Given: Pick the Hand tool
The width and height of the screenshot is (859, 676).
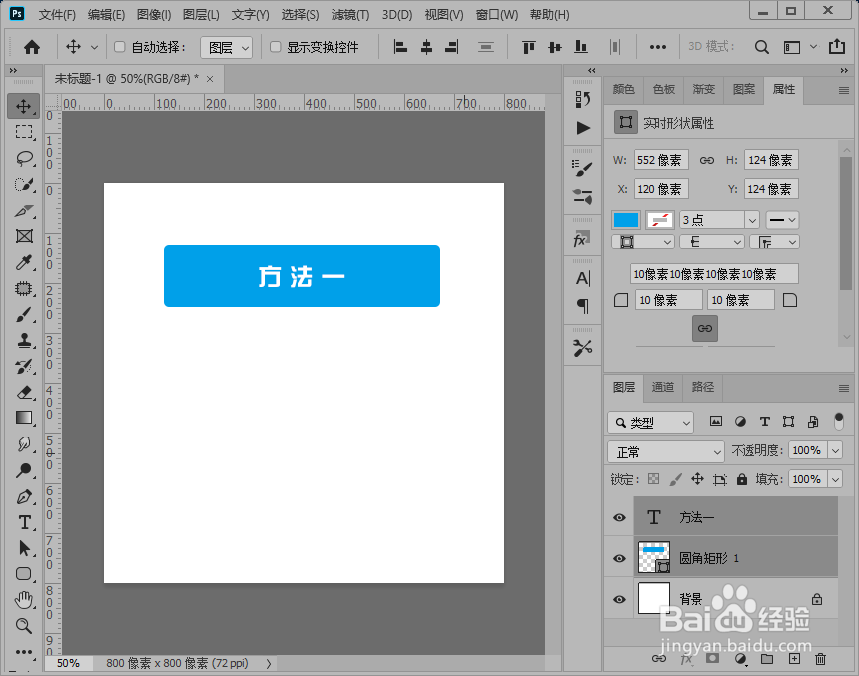Looking at the screenshot, I should [23, 598].
